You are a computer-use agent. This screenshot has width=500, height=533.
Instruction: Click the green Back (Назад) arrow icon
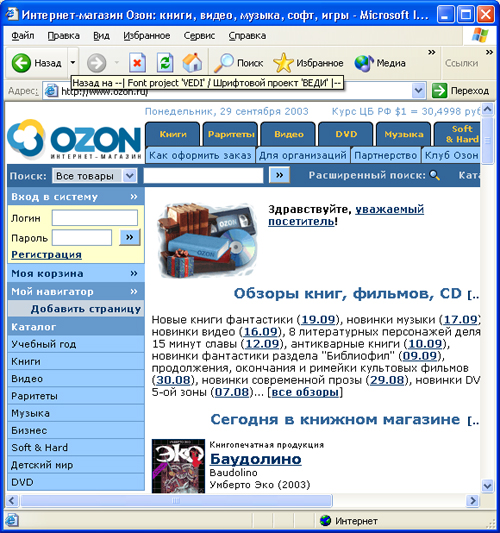21,63
